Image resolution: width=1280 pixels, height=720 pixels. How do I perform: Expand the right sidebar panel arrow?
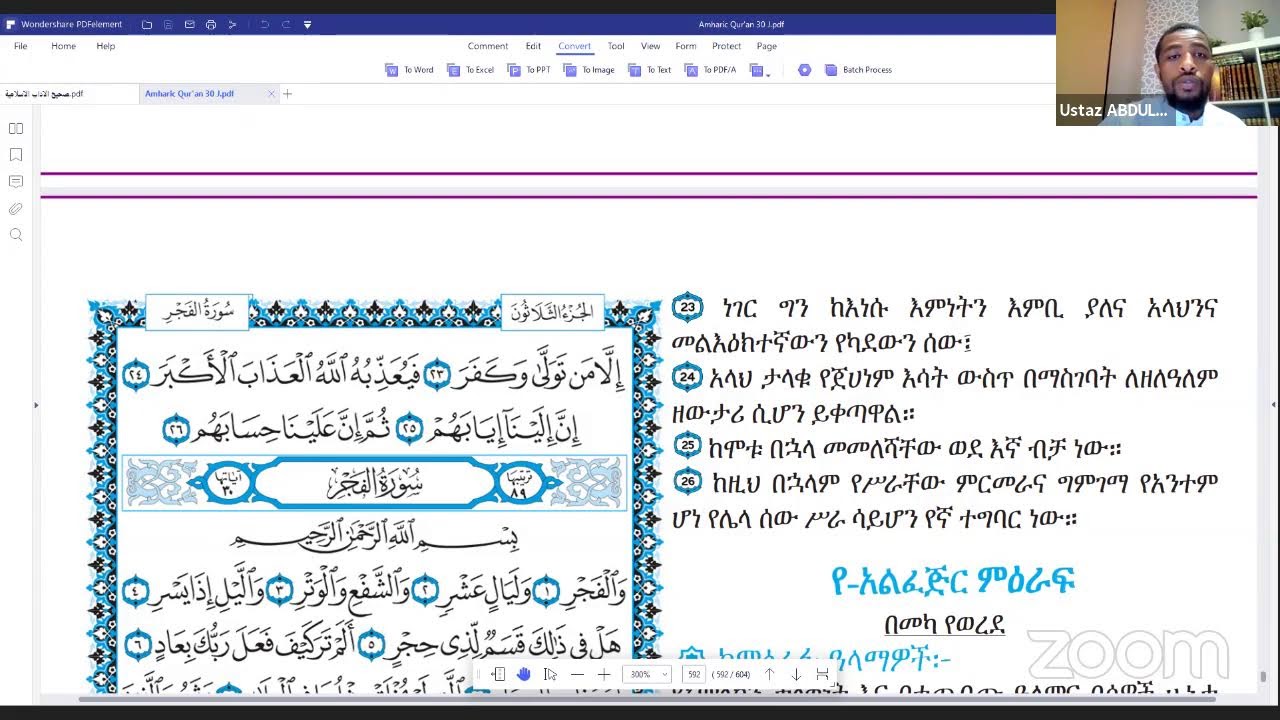[x=1274, y=405]
